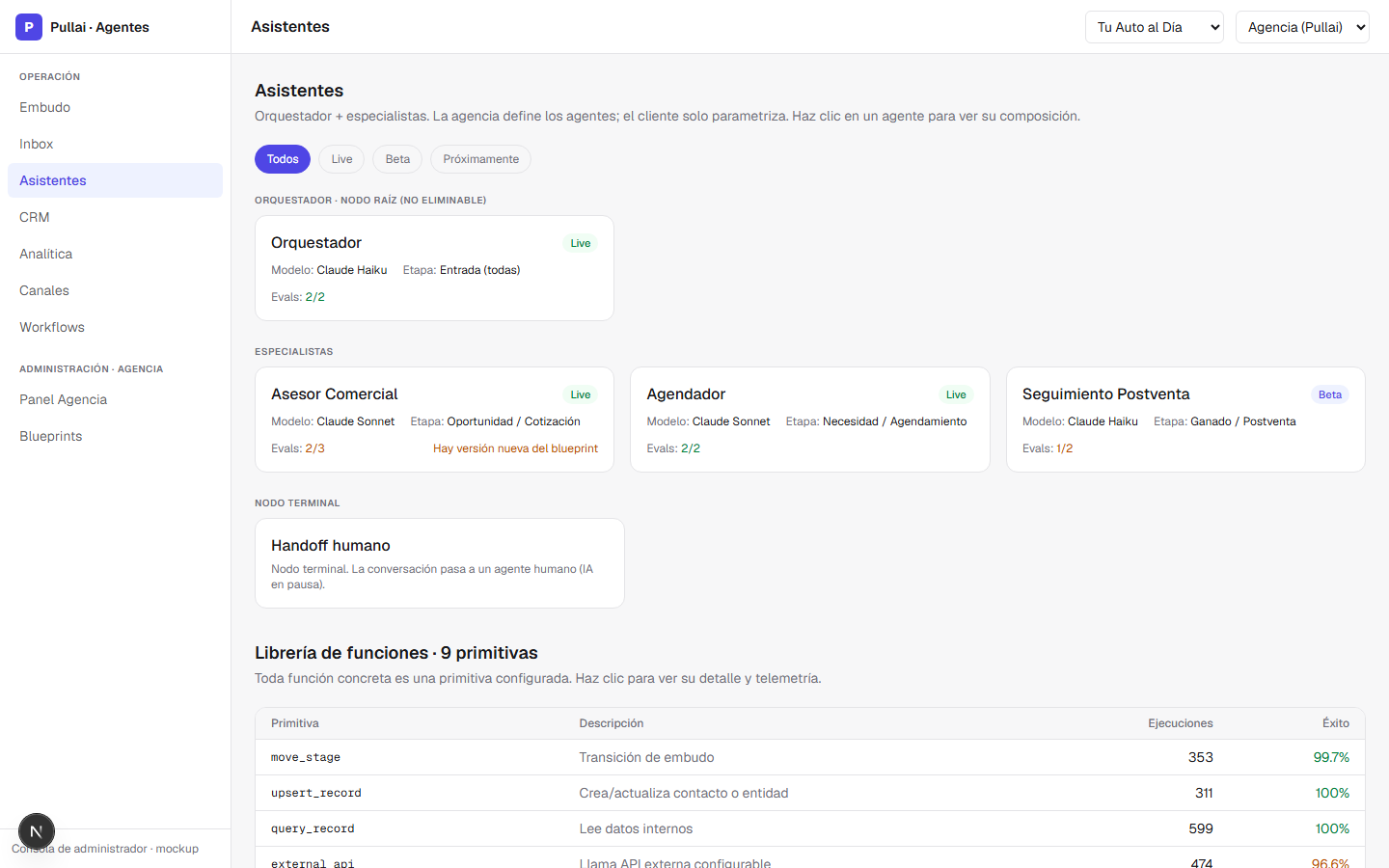The image size is (1389, 868).
Task: Click the 599 executions value
Action: (1201, 828)
